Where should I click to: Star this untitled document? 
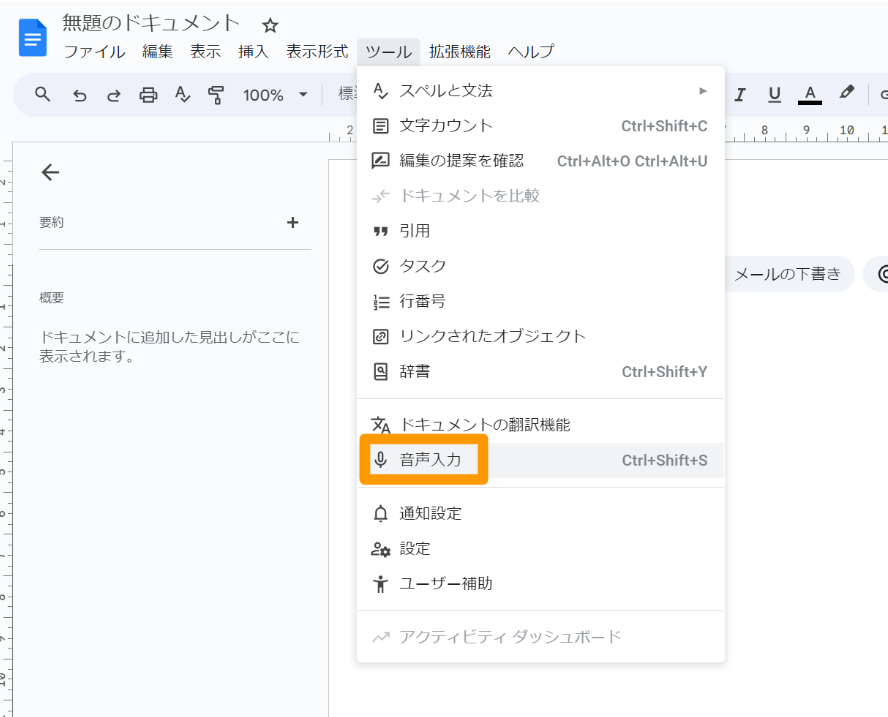pos(270,25)
